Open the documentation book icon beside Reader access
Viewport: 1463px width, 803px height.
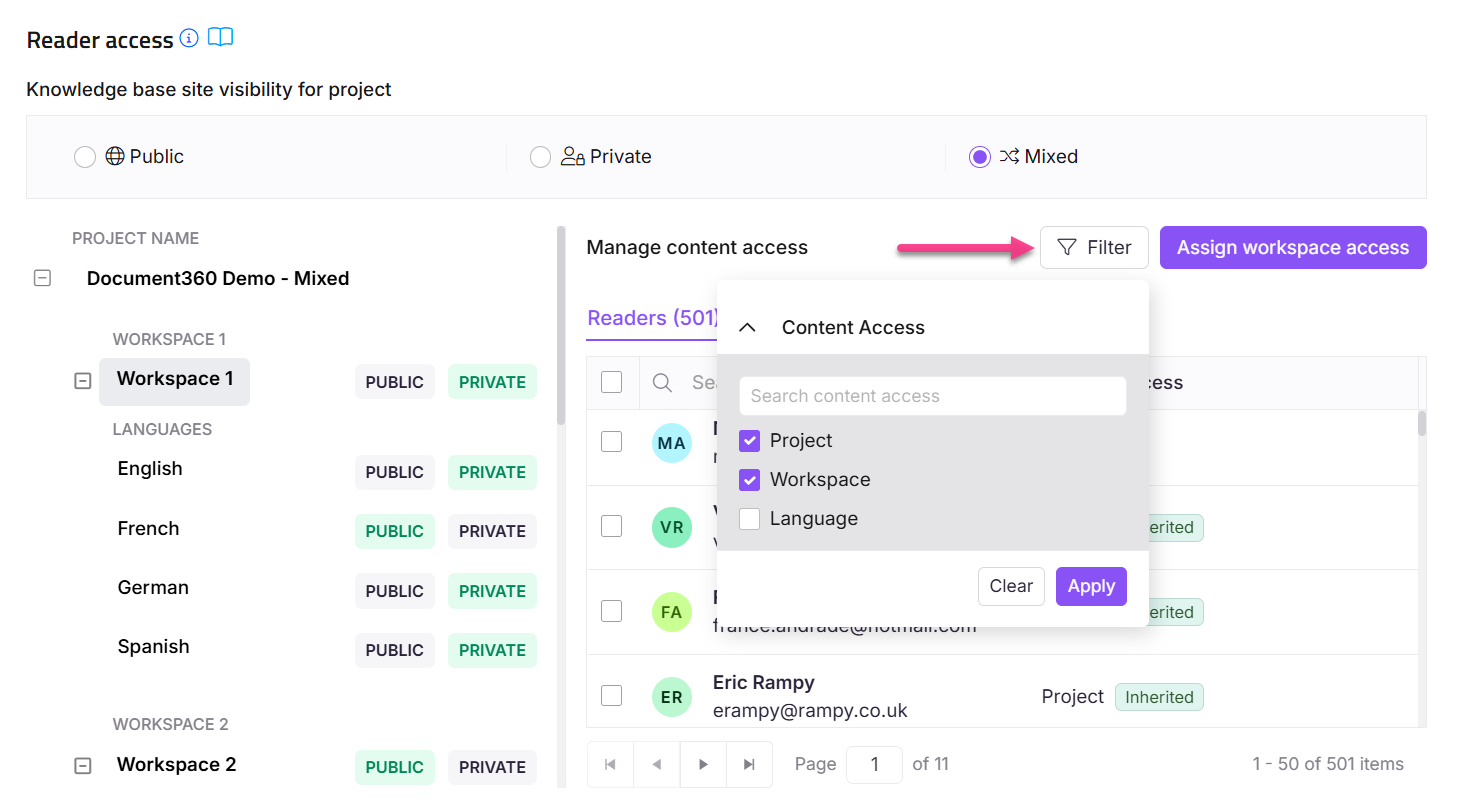[x=220, y=38]
